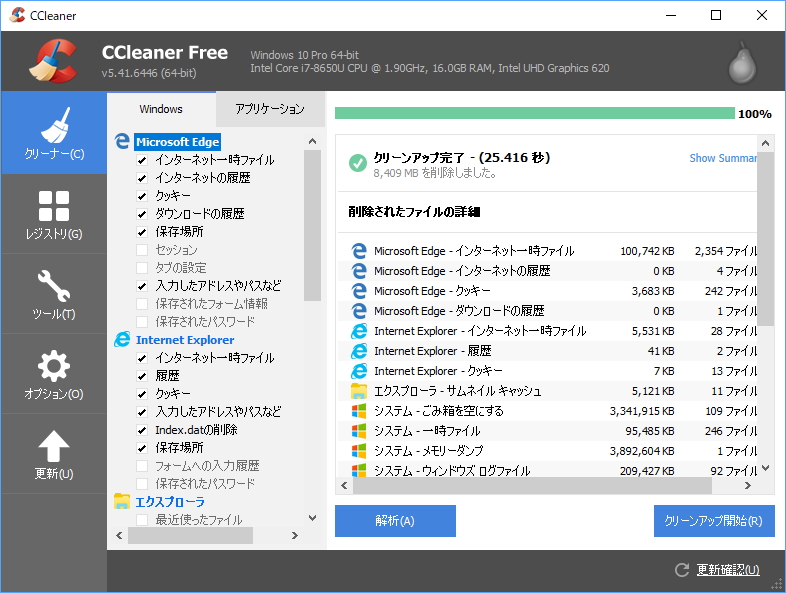The height and width of the screenshot is (593, 786).
Task: Click Edge icon on インターネット一時ファイル result row
Action: 359,251
